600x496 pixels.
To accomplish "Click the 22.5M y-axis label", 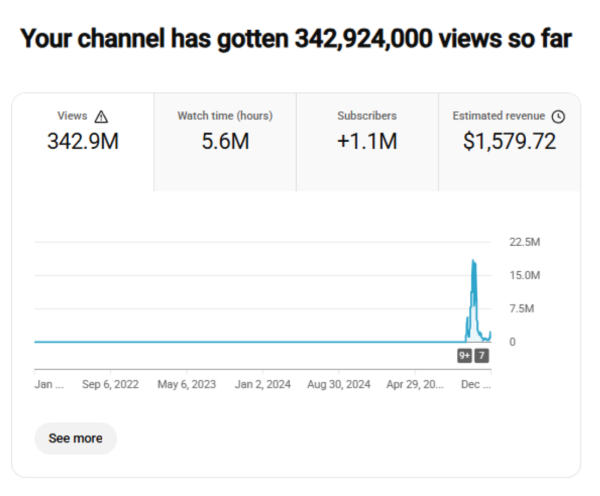I will pyautogui.click(x=525, y=242).
